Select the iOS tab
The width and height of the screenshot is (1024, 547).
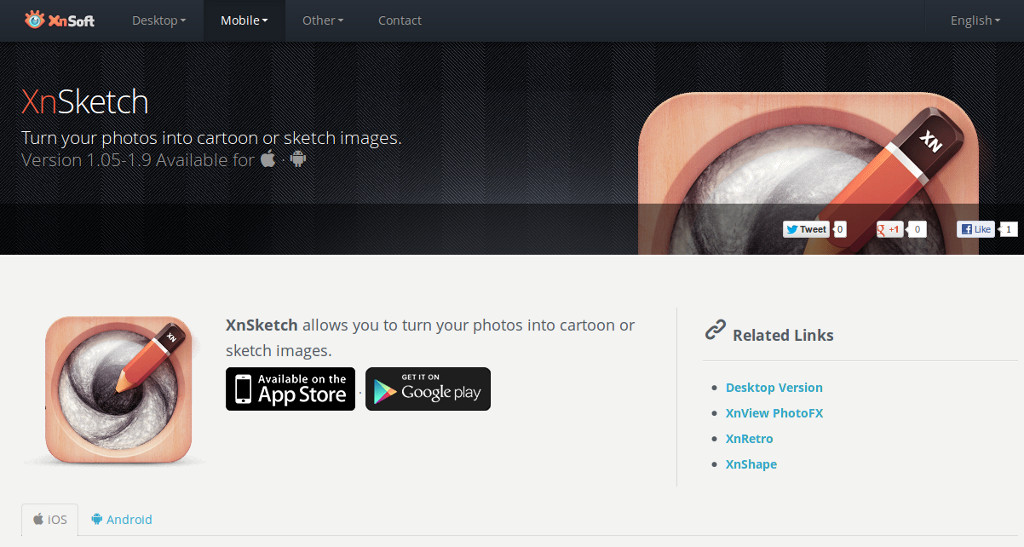(50, 520)
